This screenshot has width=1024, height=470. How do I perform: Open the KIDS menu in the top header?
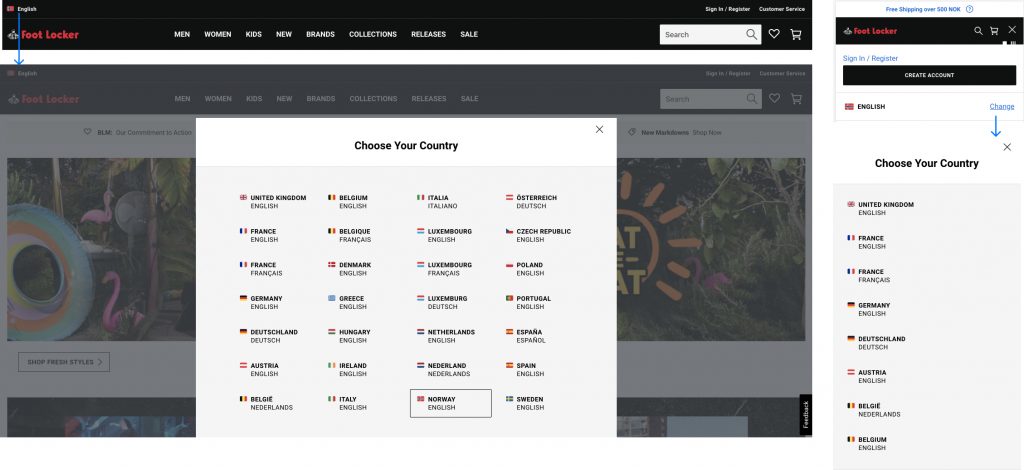[253, 35]
